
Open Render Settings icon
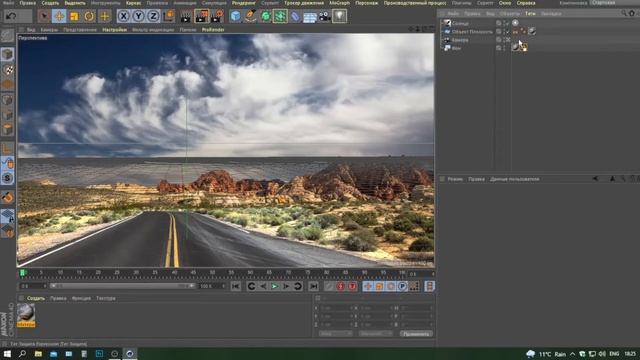tap(217, 16)
